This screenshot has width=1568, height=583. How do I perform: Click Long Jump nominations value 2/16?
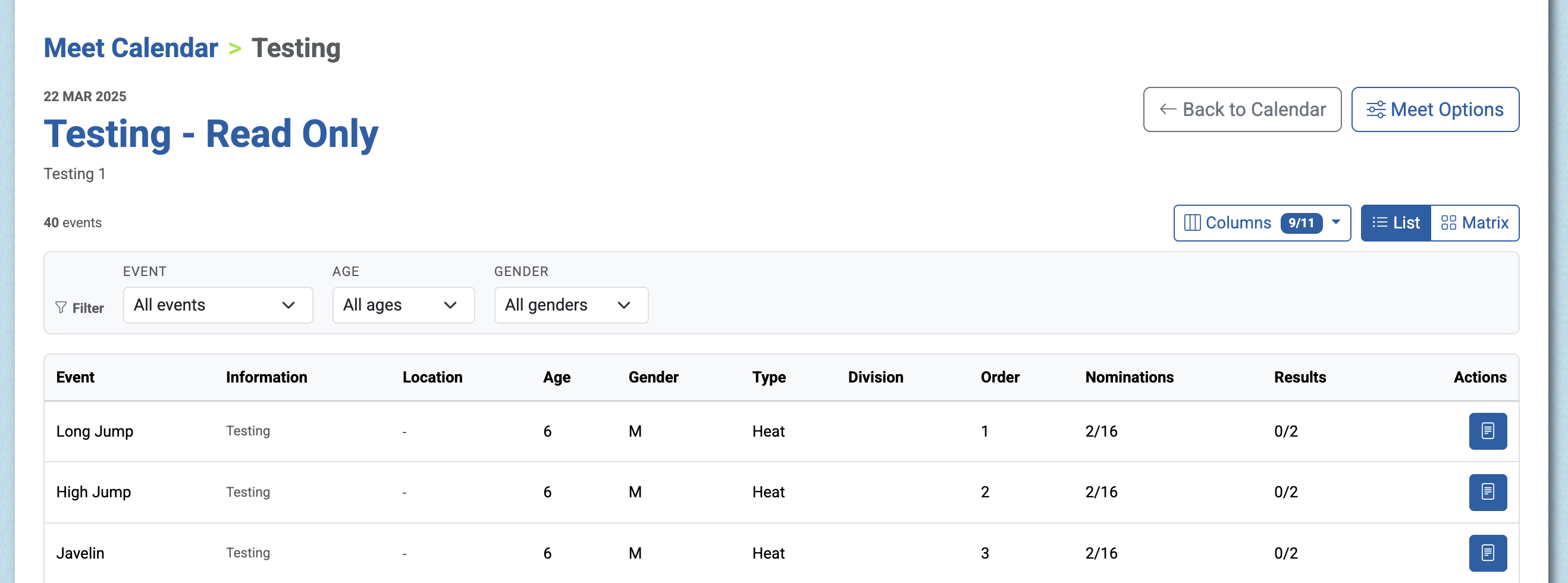[x=1100, y=431]
